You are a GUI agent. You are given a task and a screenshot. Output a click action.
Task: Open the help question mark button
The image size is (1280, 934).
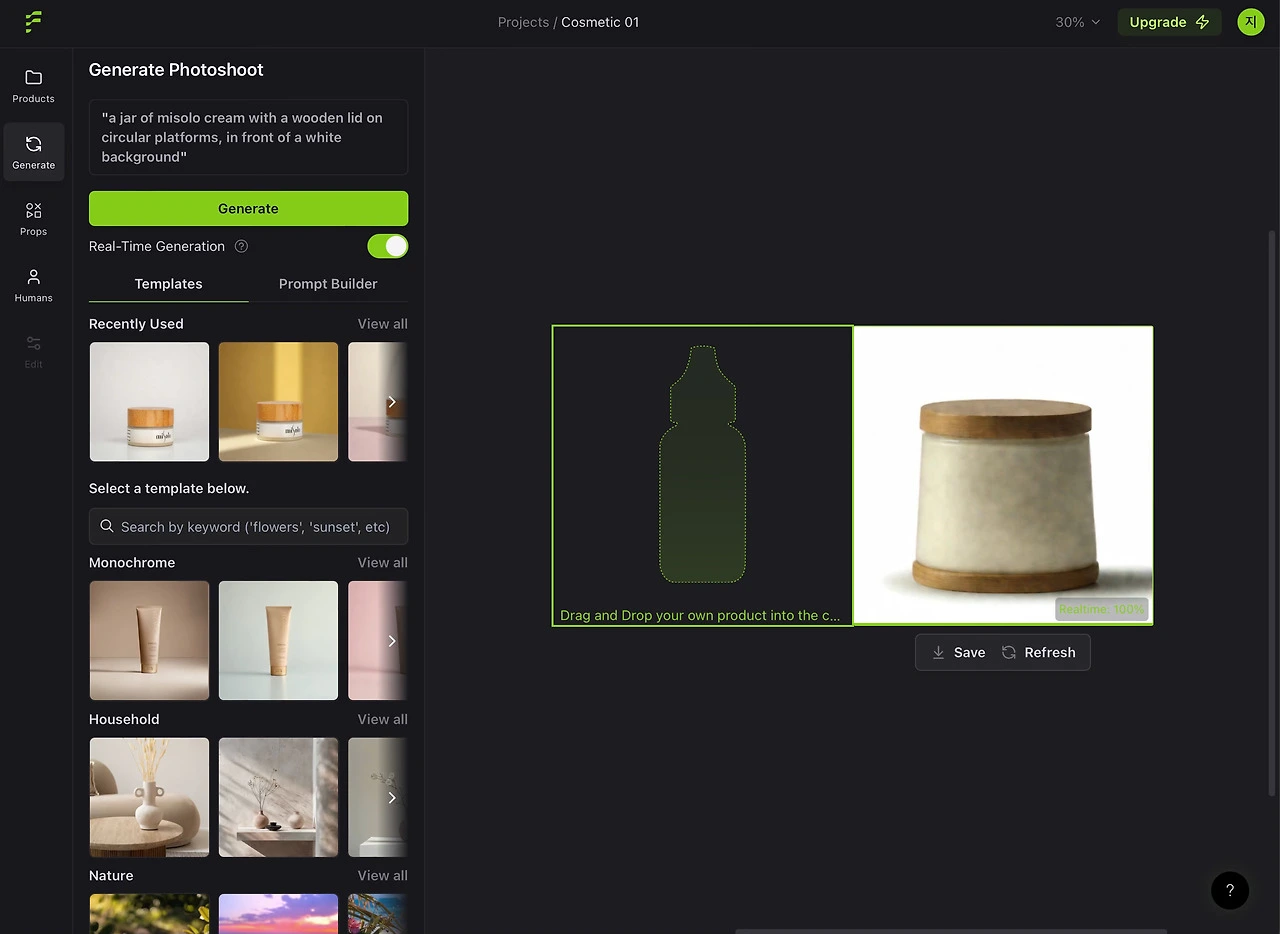point(1230,890)
